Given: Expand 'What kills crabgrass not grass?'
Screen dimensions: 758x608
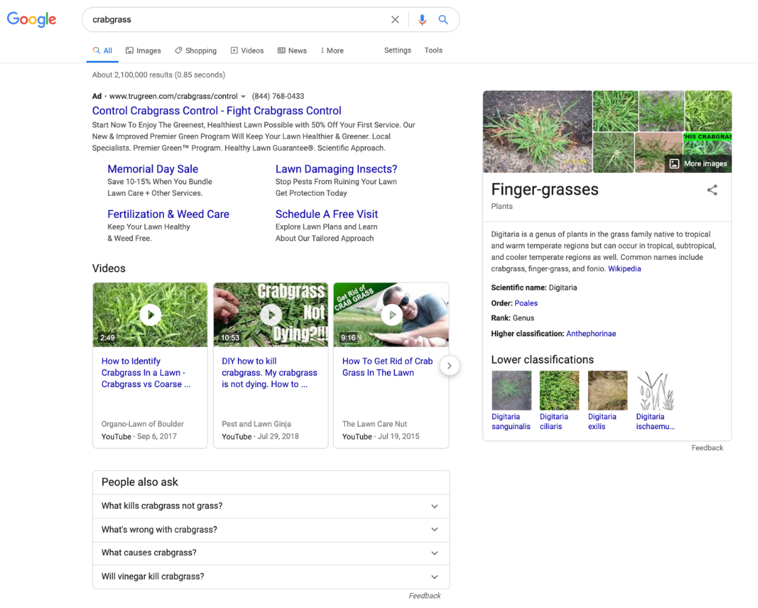Looking at the screenshot, I should [271, 506].
